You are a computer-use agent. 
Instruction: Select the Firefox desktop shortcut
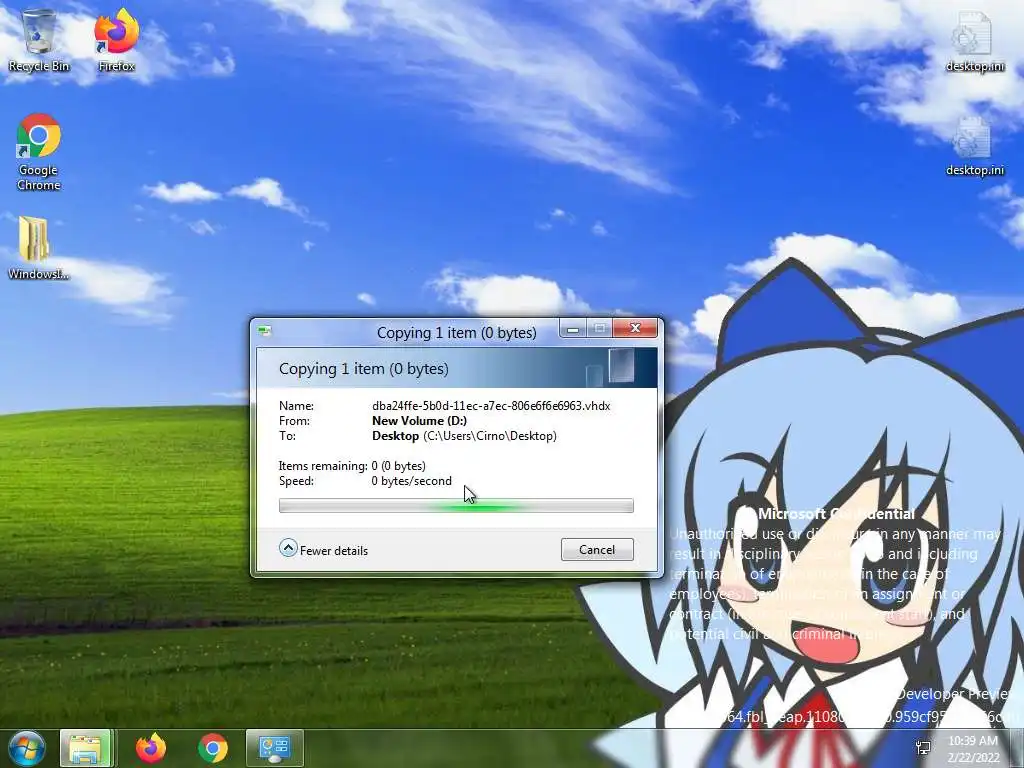[x=117, y=40]
